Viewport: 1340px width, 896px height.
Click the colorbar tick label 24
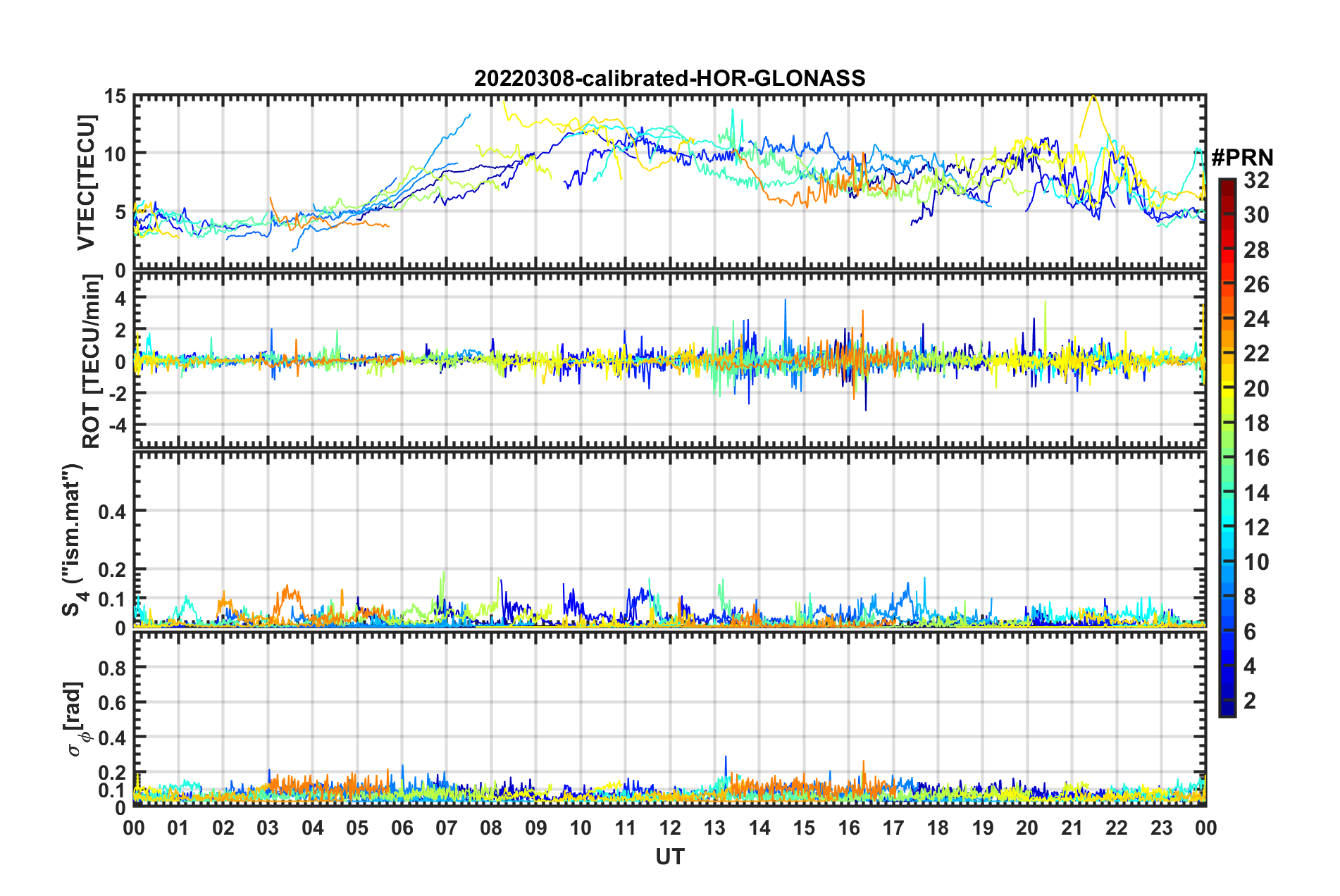click(x=1256, y=319)
